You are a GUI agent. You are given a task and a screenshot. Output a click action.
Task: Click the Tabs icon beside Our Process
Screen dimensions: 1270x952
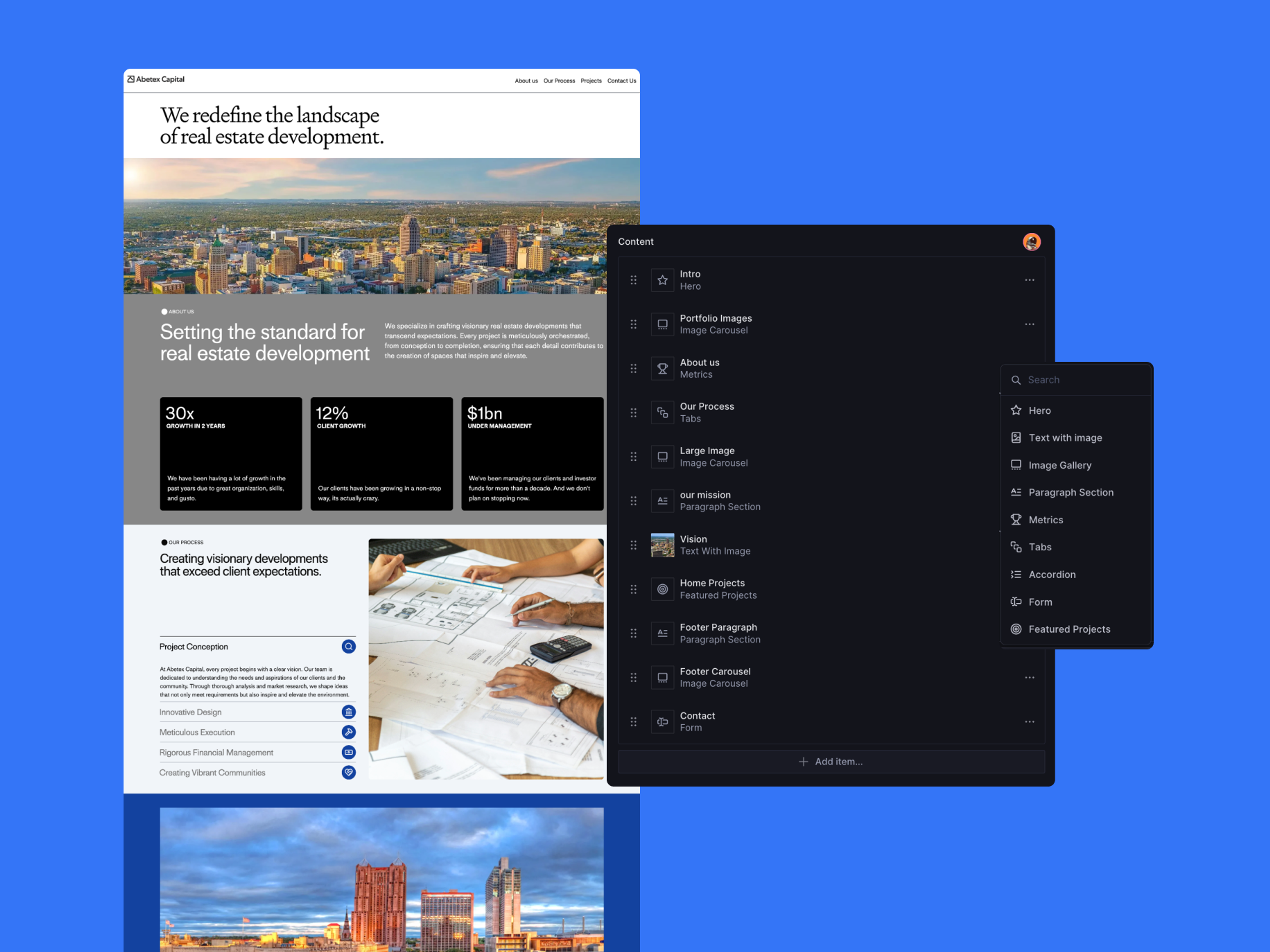pos(662,413)
